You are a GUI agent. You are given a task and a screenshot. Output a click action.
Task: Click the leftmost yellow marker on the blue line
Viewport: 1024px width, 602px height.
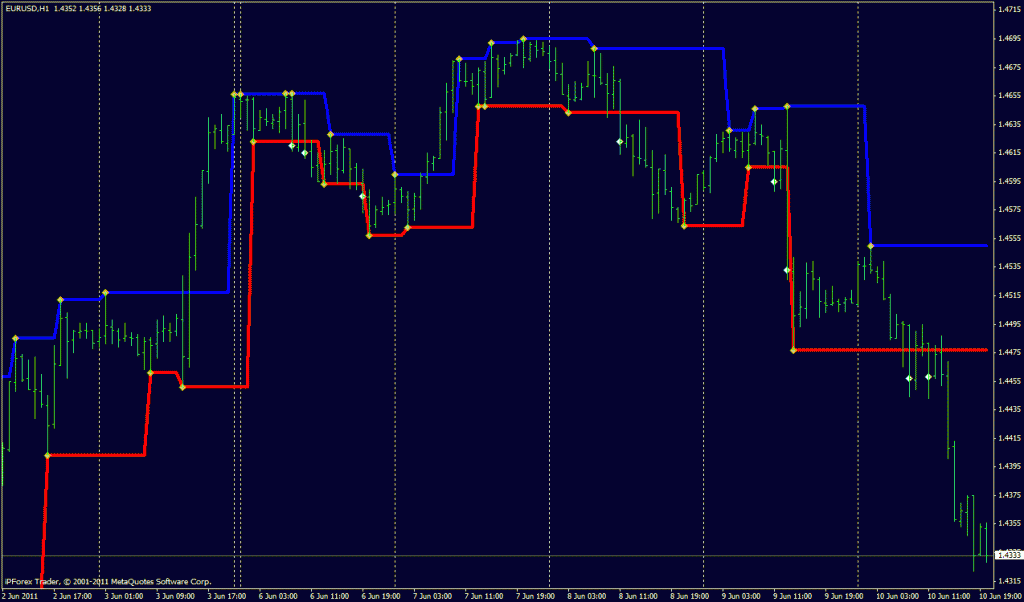tap(15, 338)
